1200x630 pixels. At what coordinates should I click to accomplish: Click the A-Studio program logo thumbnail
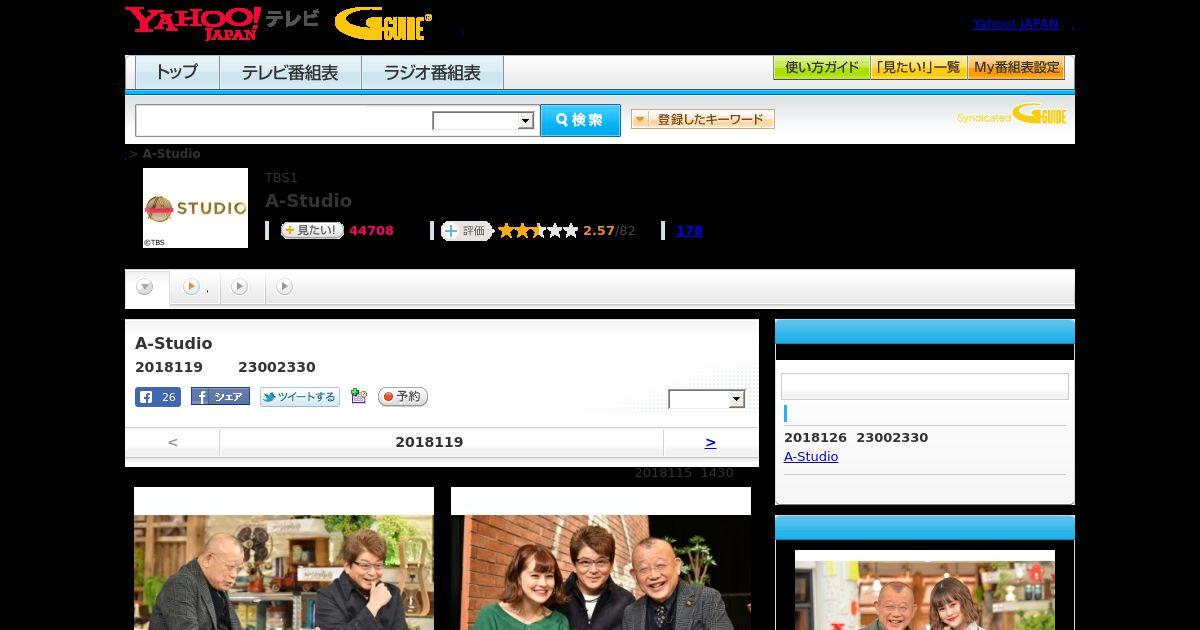[195, 208]
